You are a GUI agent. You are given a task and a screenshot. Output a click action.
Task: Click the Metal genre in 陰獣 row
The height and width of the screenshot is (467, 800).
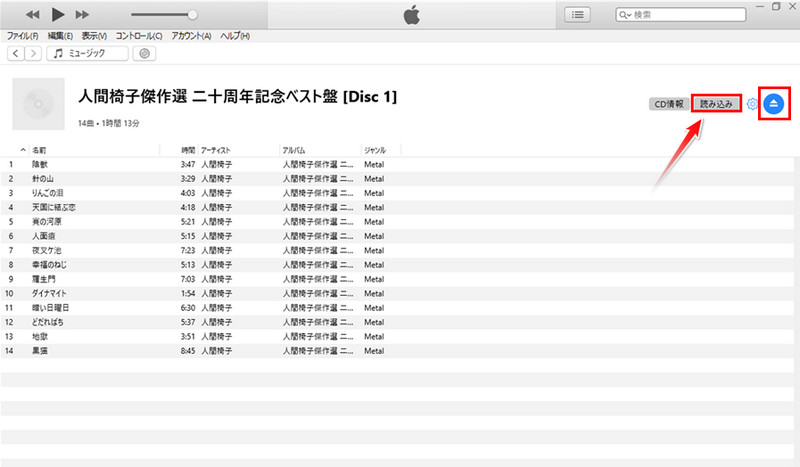pos(374,164)
